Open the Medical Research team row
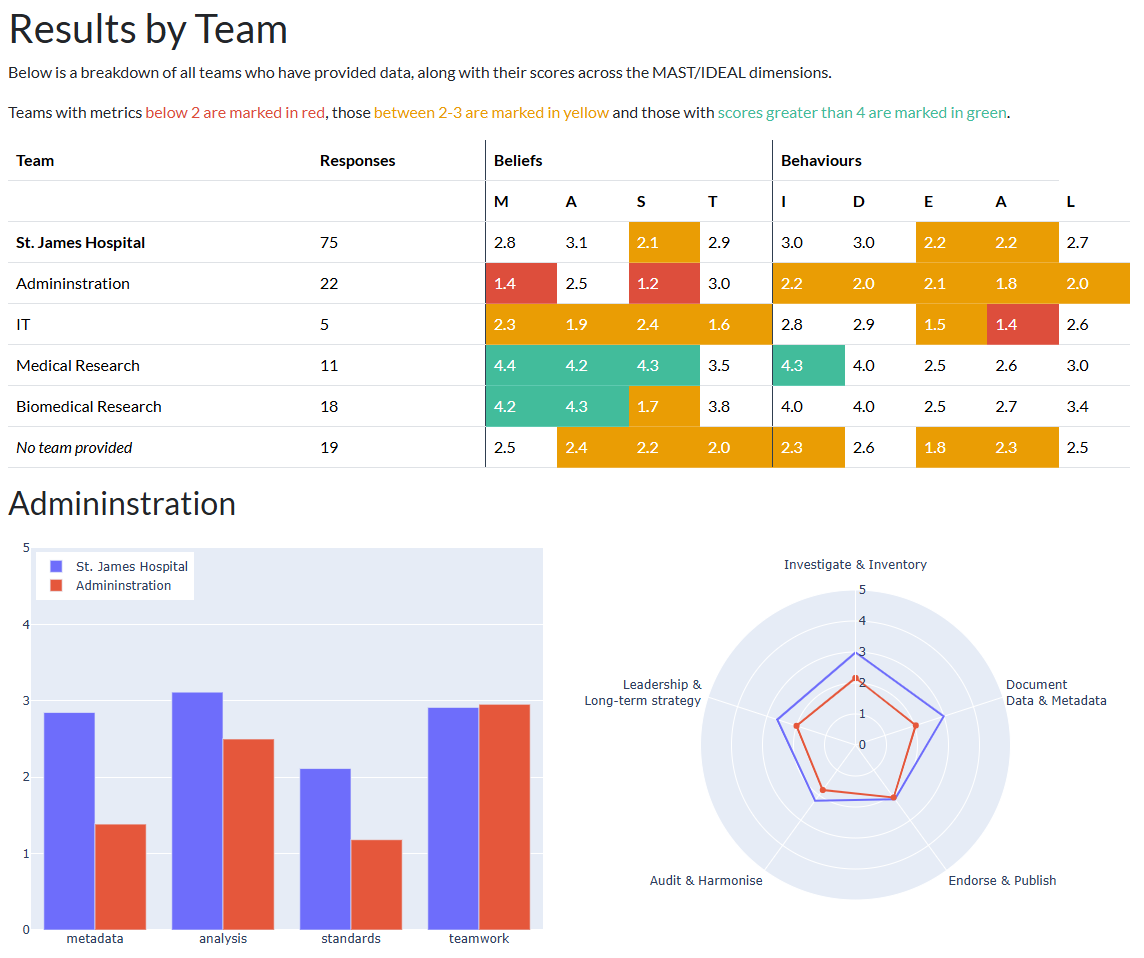Image resolution: width=1144 pixels, height=958 pixels. [x=78, y=366]
